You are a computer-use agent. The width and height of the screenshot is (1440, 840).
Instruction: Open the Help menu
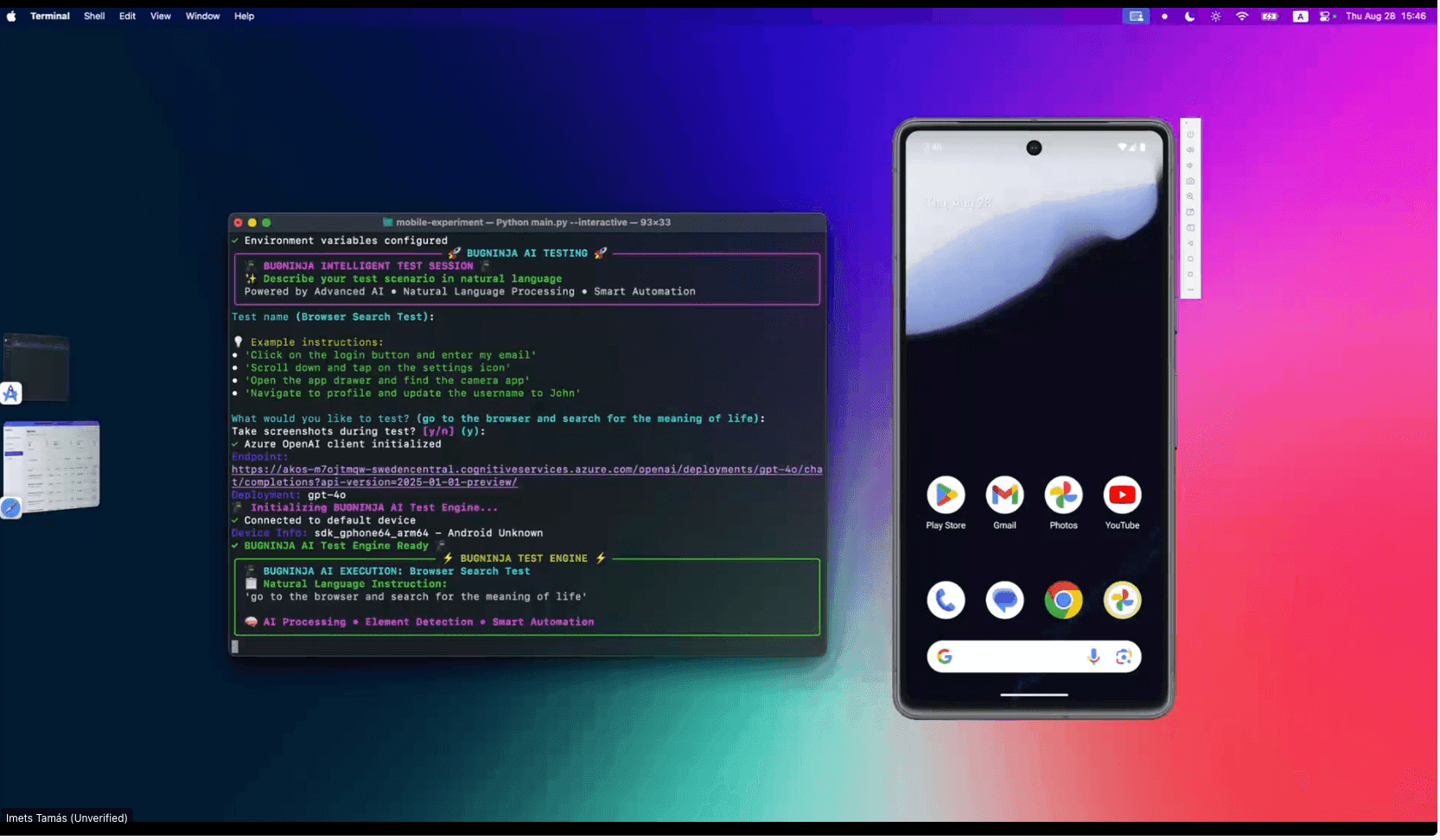245,16
